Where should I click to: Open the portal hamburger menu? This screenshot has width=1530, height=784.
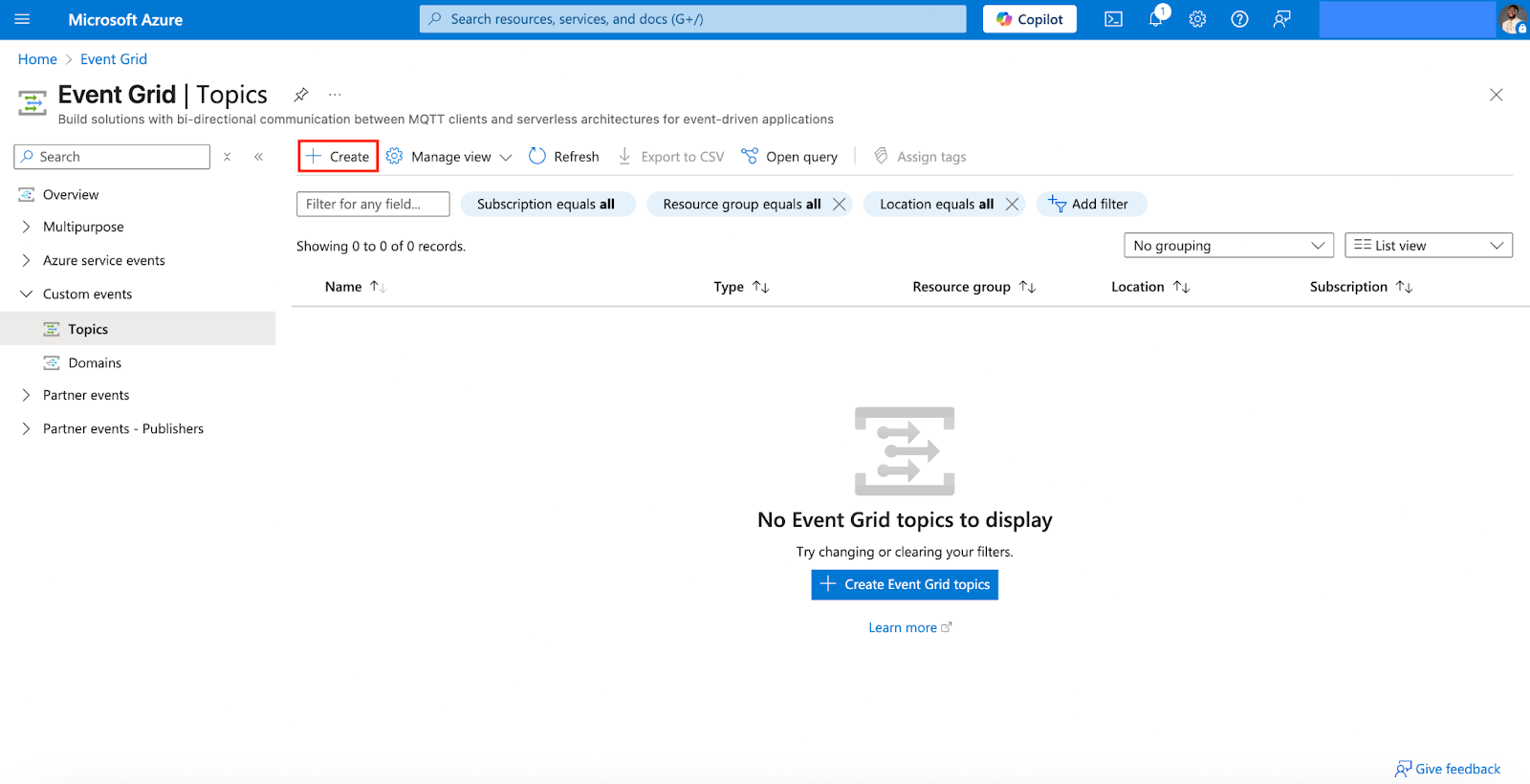pyautogui.click(x=23, y=19)
